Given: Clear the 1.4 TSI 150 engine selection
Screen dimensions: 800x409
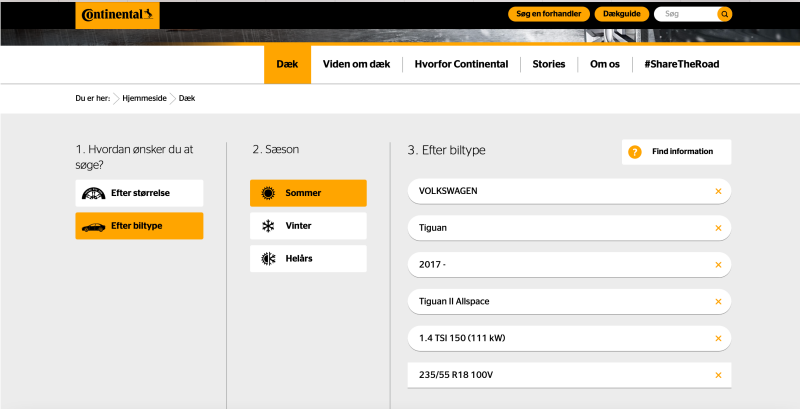Looking at the screenshot, I should coord(718,338).
